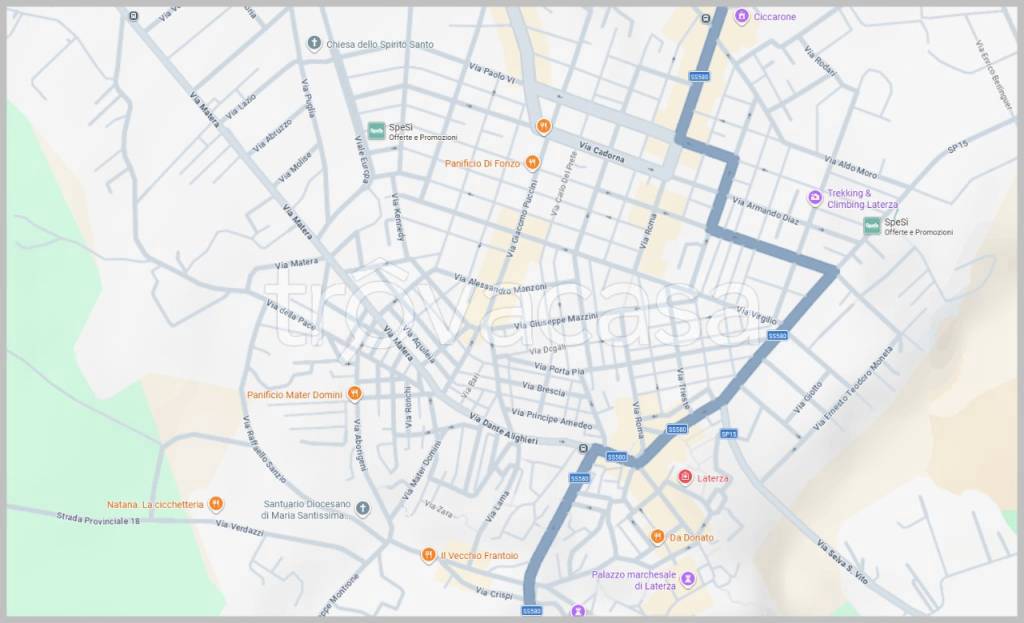
Task: Click the Chiesa dello Spirito Santo church icon
Action: (x=314, y=44)
